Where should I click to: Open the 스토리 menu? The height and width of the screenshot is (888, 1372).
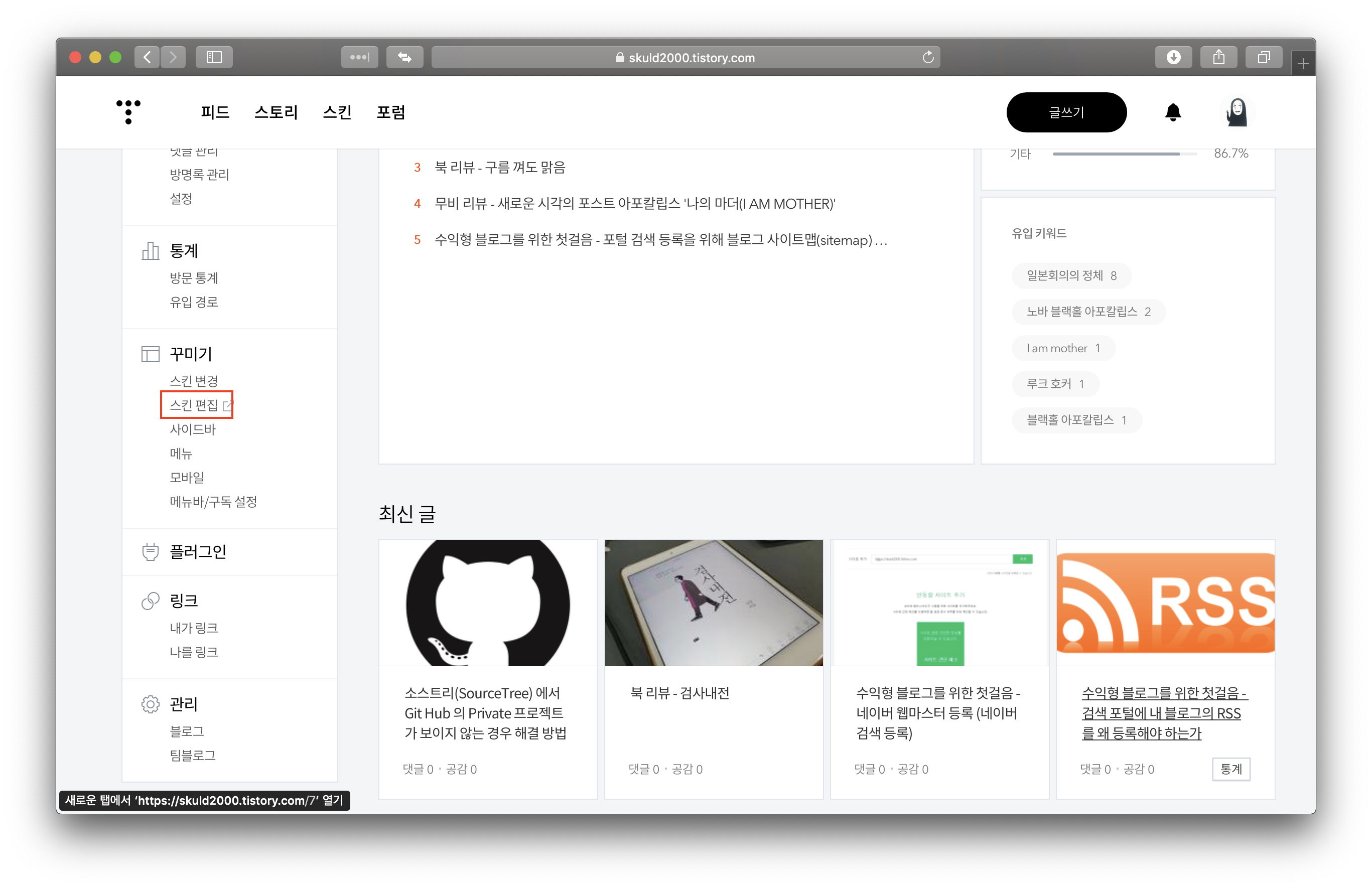(276, 112)
